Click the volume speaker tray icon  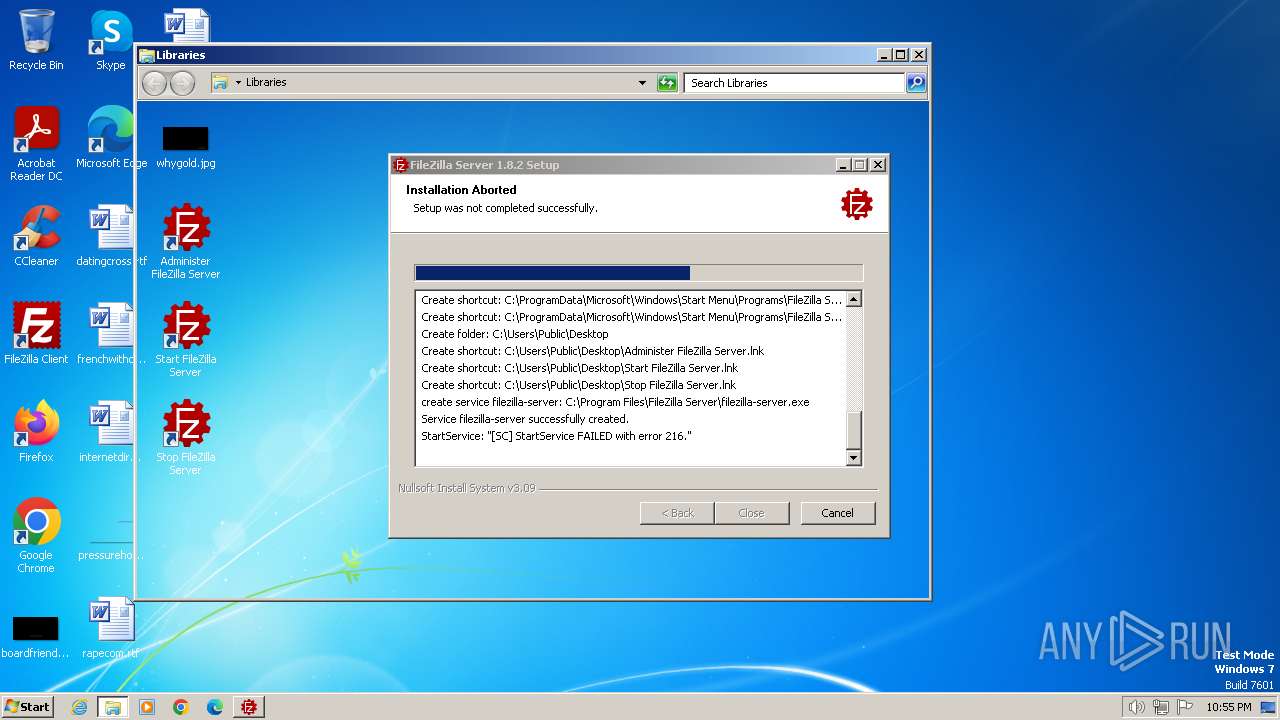[1136, 707]
